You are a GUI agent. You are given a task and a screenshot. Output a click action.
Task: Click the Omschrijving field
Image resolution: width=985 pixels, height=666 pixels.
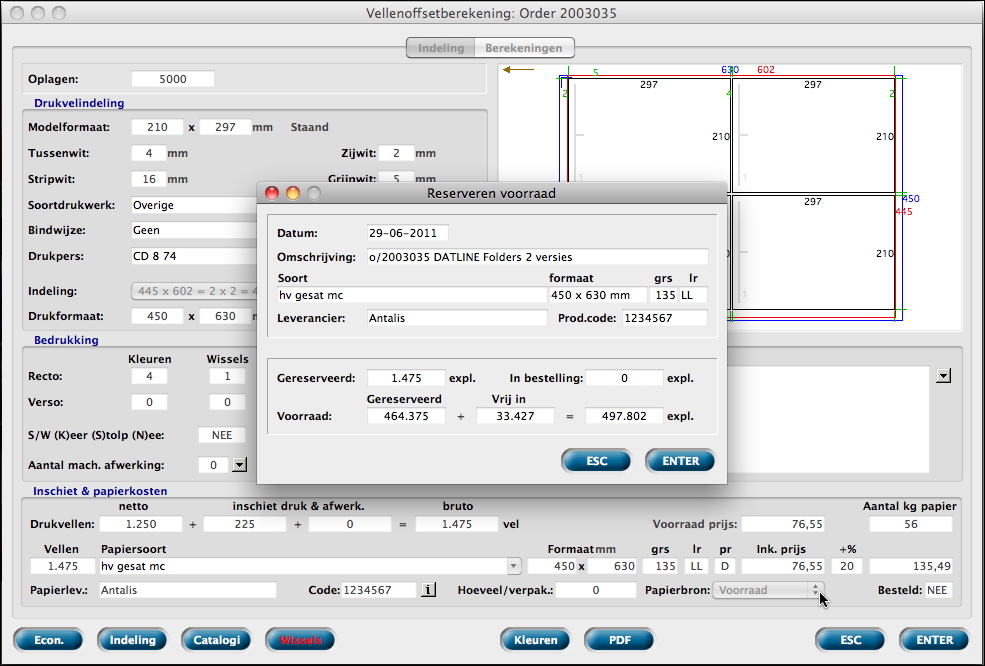click(538, 257)
